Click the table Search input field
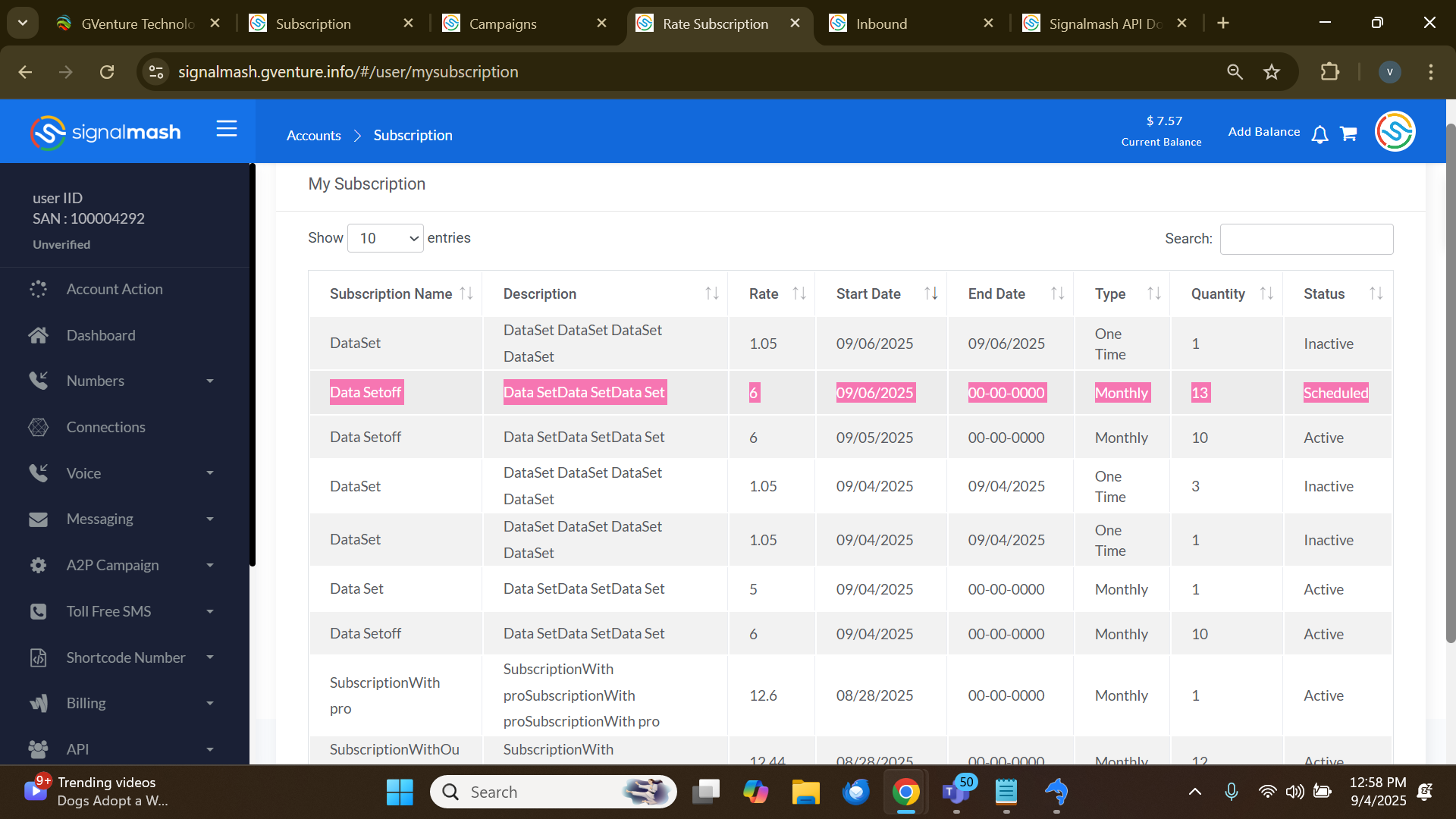Image resolution: width=1456 pixels, height=819 pixels. [x=1306, y=239]
